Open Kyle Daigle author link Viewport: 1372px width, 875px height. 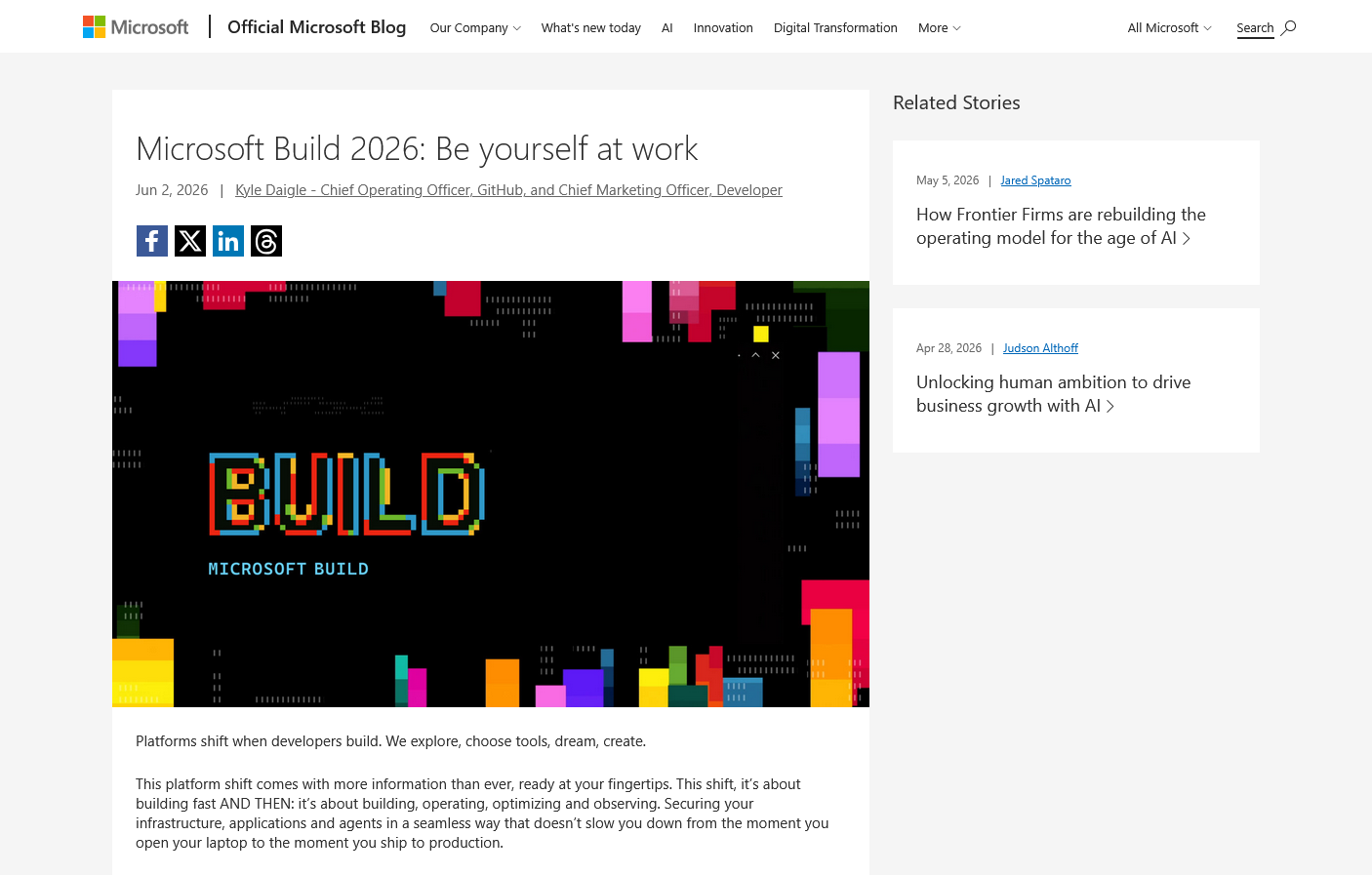(508, 190)
